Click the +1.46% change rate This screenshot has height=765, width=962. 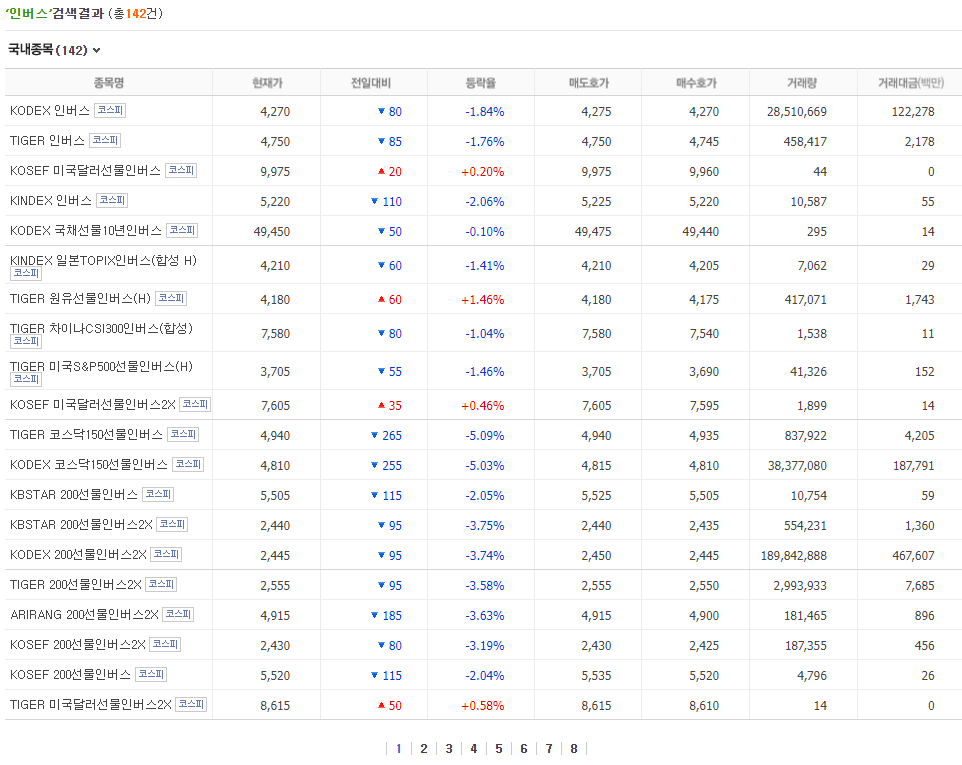coord(483,300)
